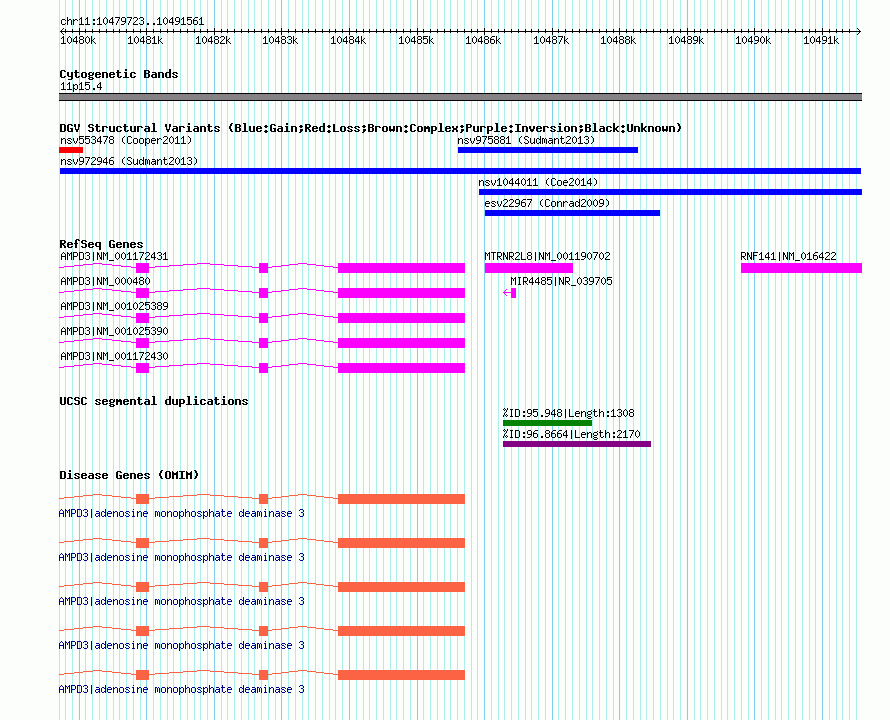890x720 pixels.
Task: Select the 10488k ruler tick label
Action: point(618,40)
